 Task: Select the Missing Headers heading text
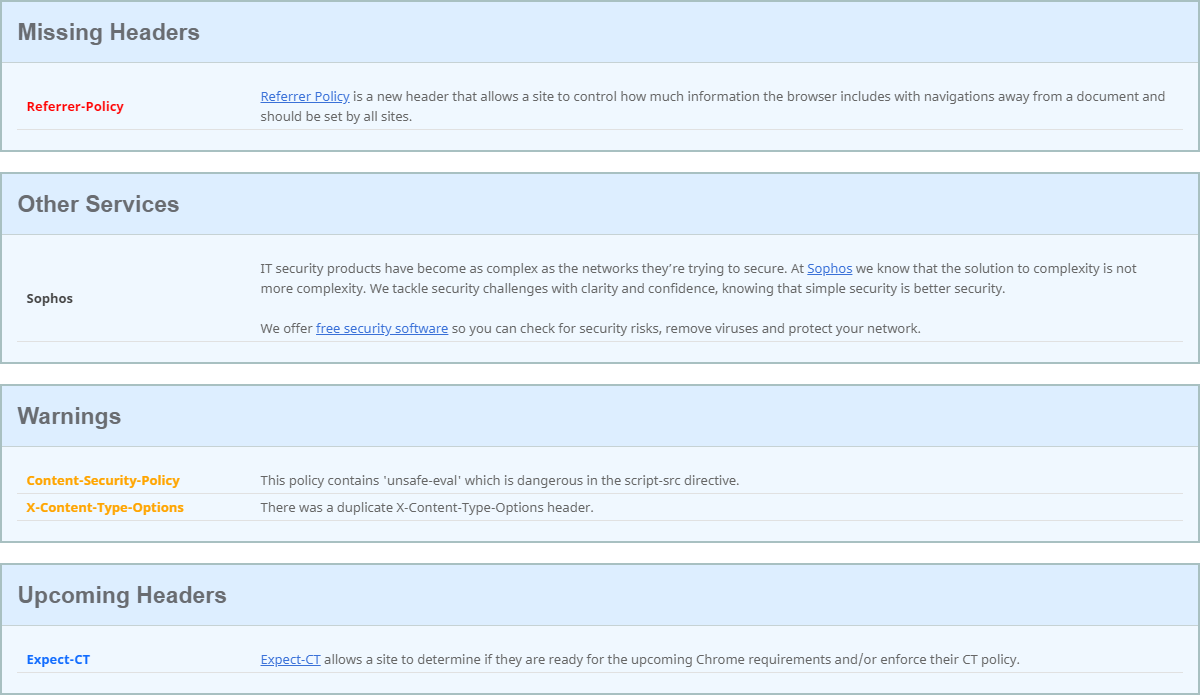coord(108,31)
